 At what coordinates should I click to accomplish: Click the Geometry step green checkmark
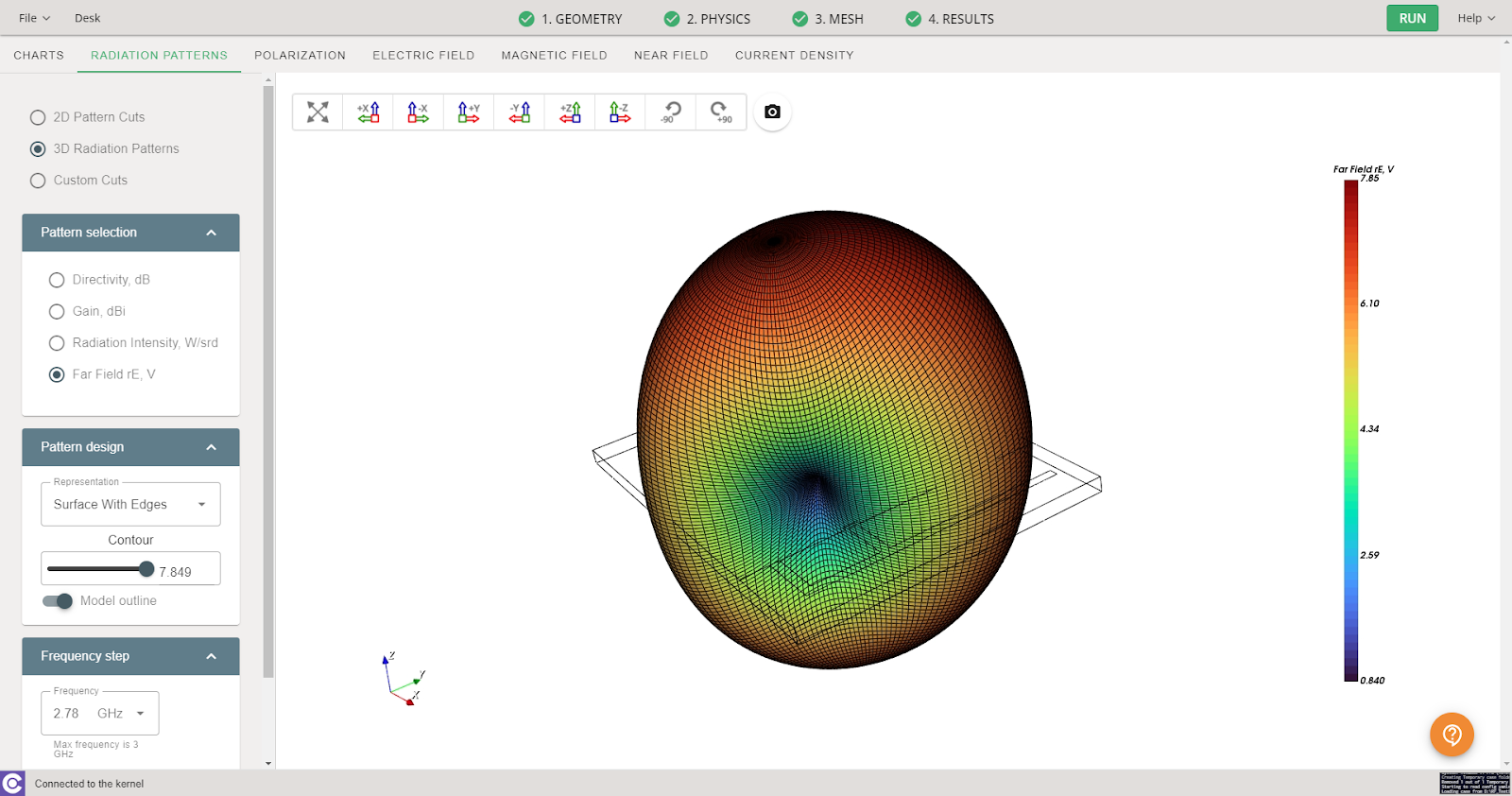click(x=526, y=19)
